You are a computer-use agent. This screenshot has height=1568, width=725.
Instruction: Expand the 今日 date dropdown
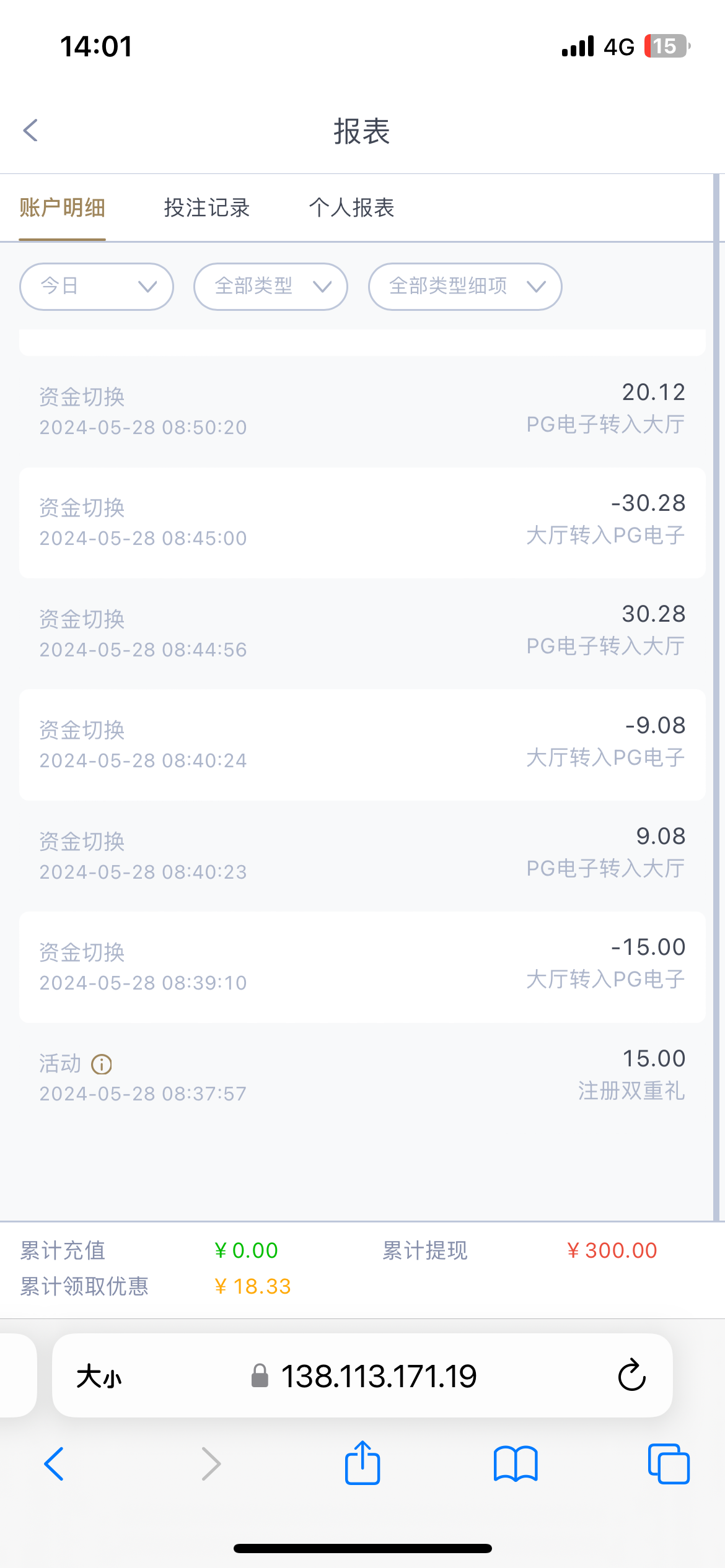point(97,287)
